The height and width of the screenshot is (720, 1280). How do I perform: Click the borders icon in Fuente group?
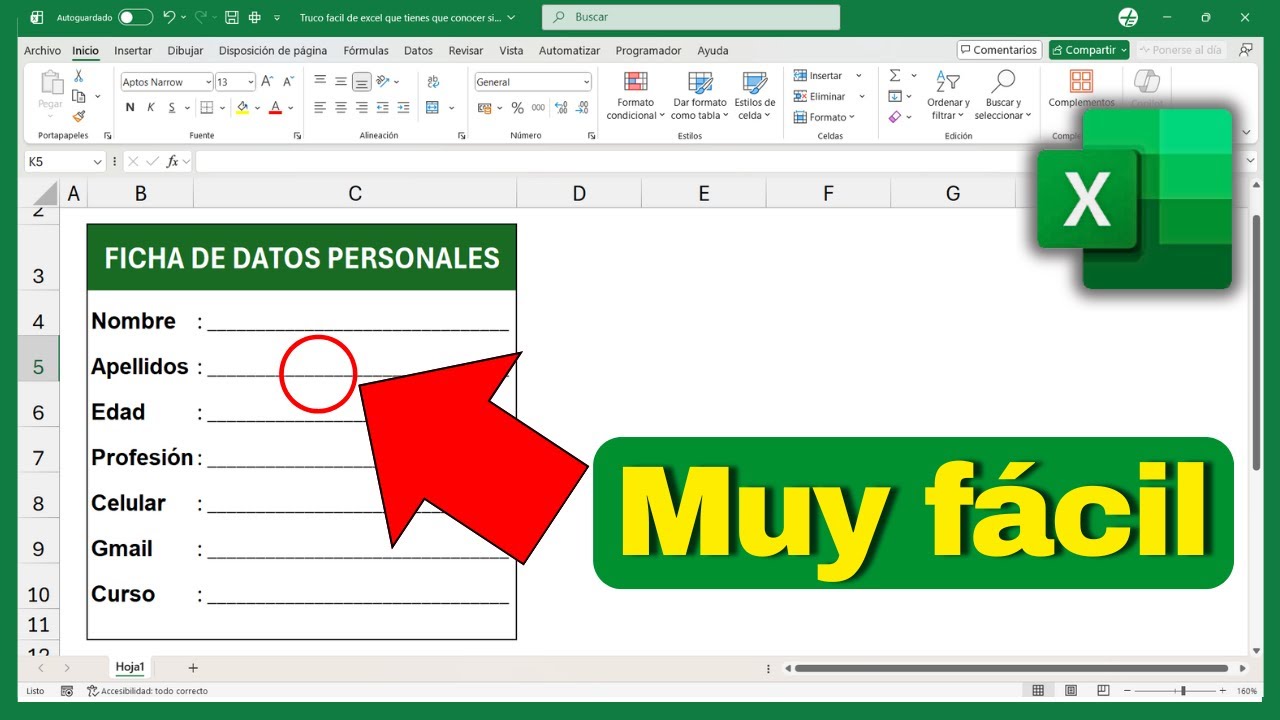tap(206, 107)
